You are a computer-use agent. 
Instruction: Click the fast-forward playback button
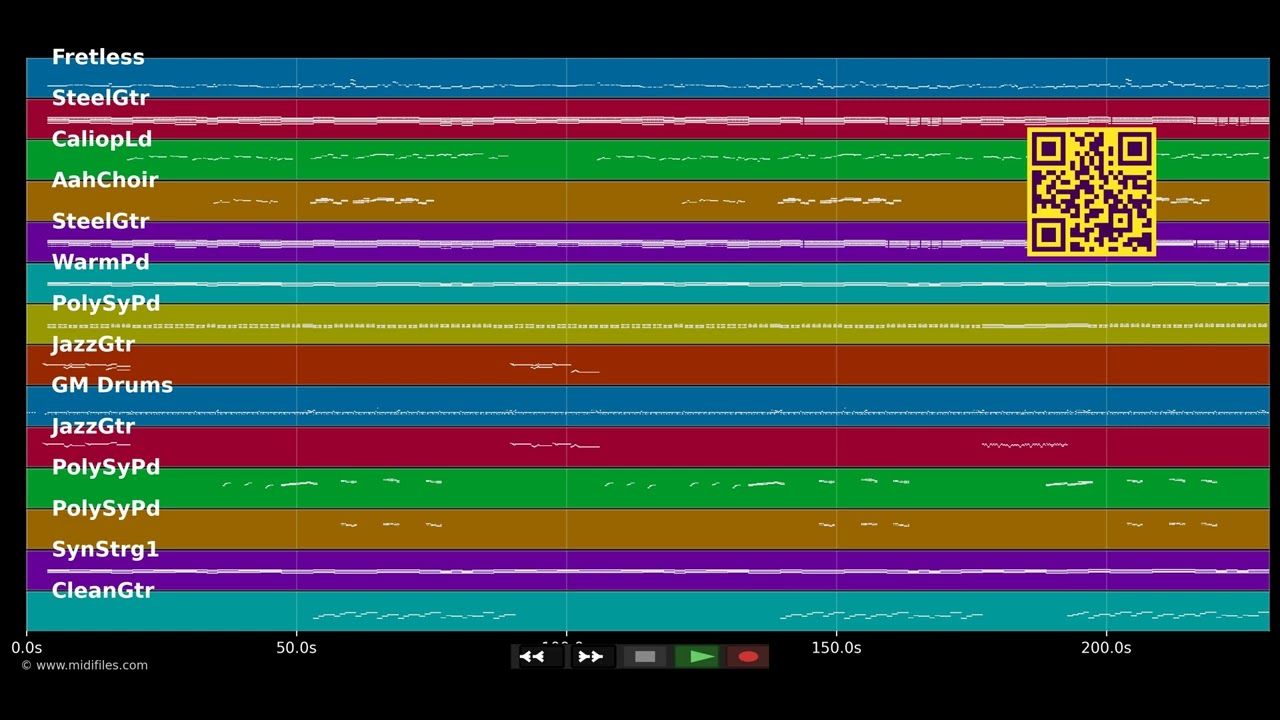[591, 657]
